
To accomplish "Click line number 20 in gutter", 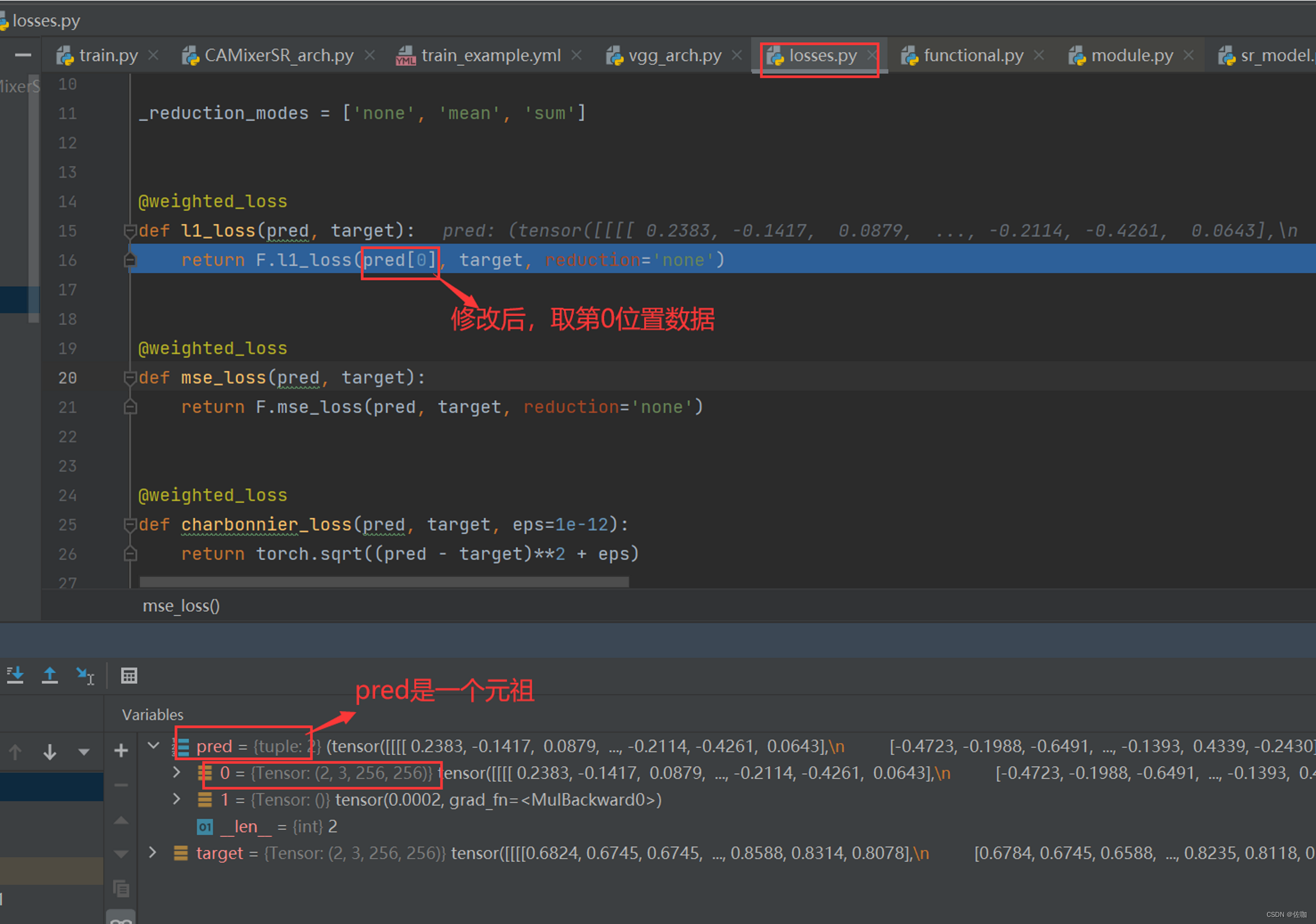I will pyautogui.click(x=67, y=378).
